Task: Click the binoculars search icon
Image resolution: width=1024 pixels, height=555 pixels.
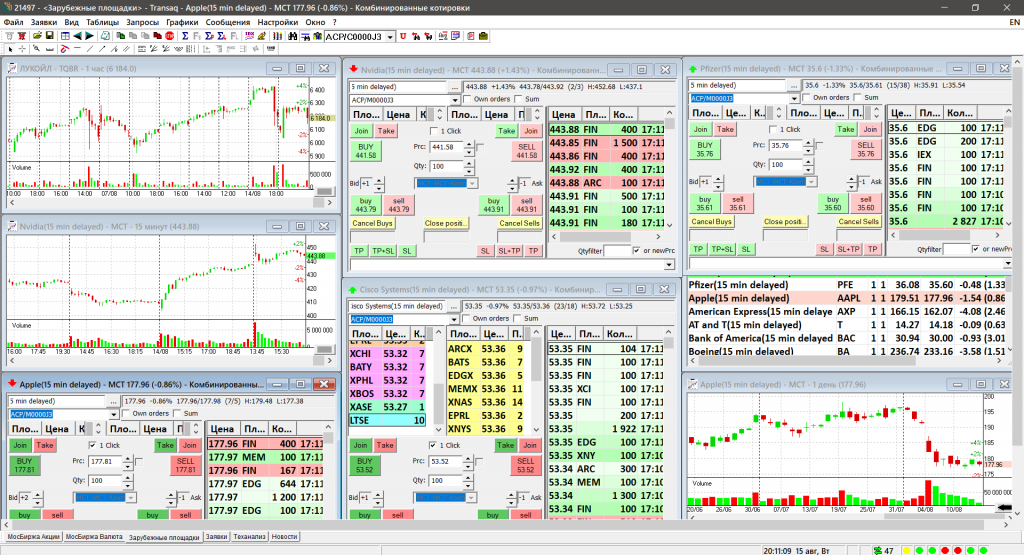Action: 293,36
